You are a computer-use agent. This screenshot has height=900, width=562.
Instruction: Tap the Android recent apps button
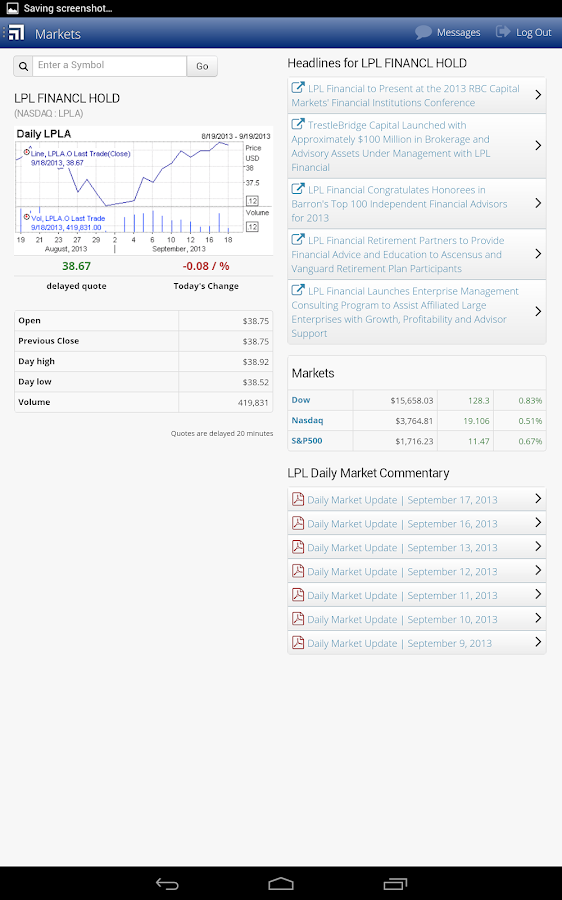pos(395,884)
